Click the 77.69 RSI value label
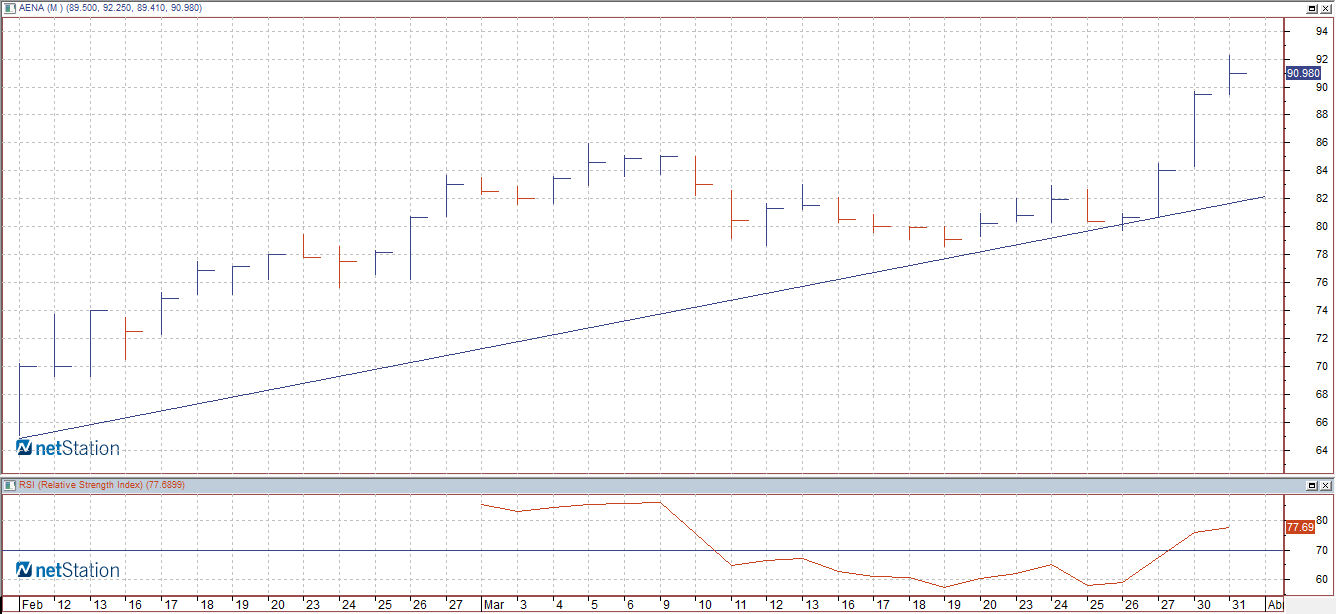Viewport: 1336px width, 614px height. point(1300,527)
